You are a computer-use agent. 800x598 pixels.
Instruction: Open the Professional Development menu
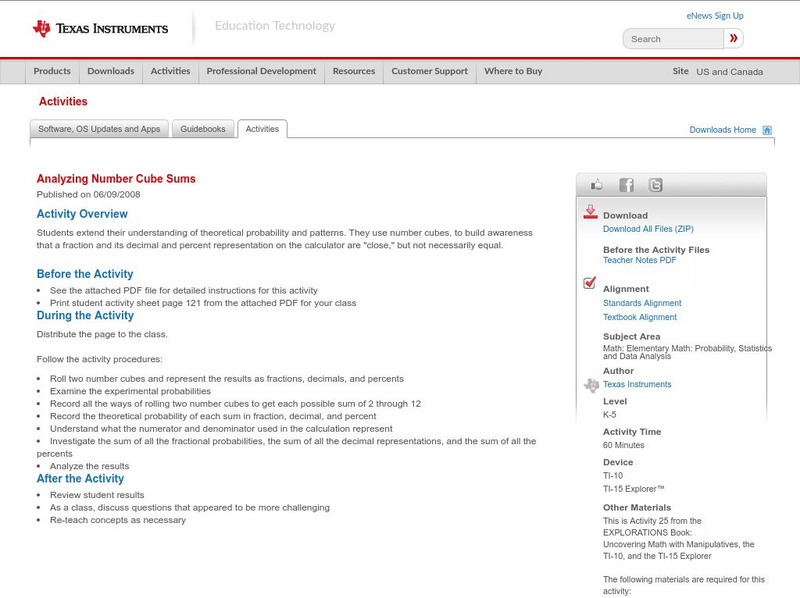pyautogui.click(x=261, y=71)
